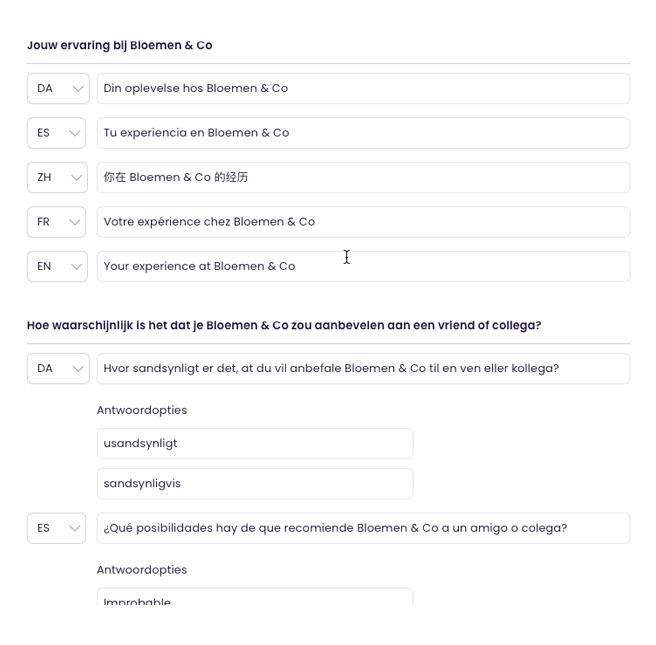Viewport: 656px width, 645px height.
Task: Click the 'Votre expérience chez Bloemen & Co' field
Action: (x=363, y=222)
